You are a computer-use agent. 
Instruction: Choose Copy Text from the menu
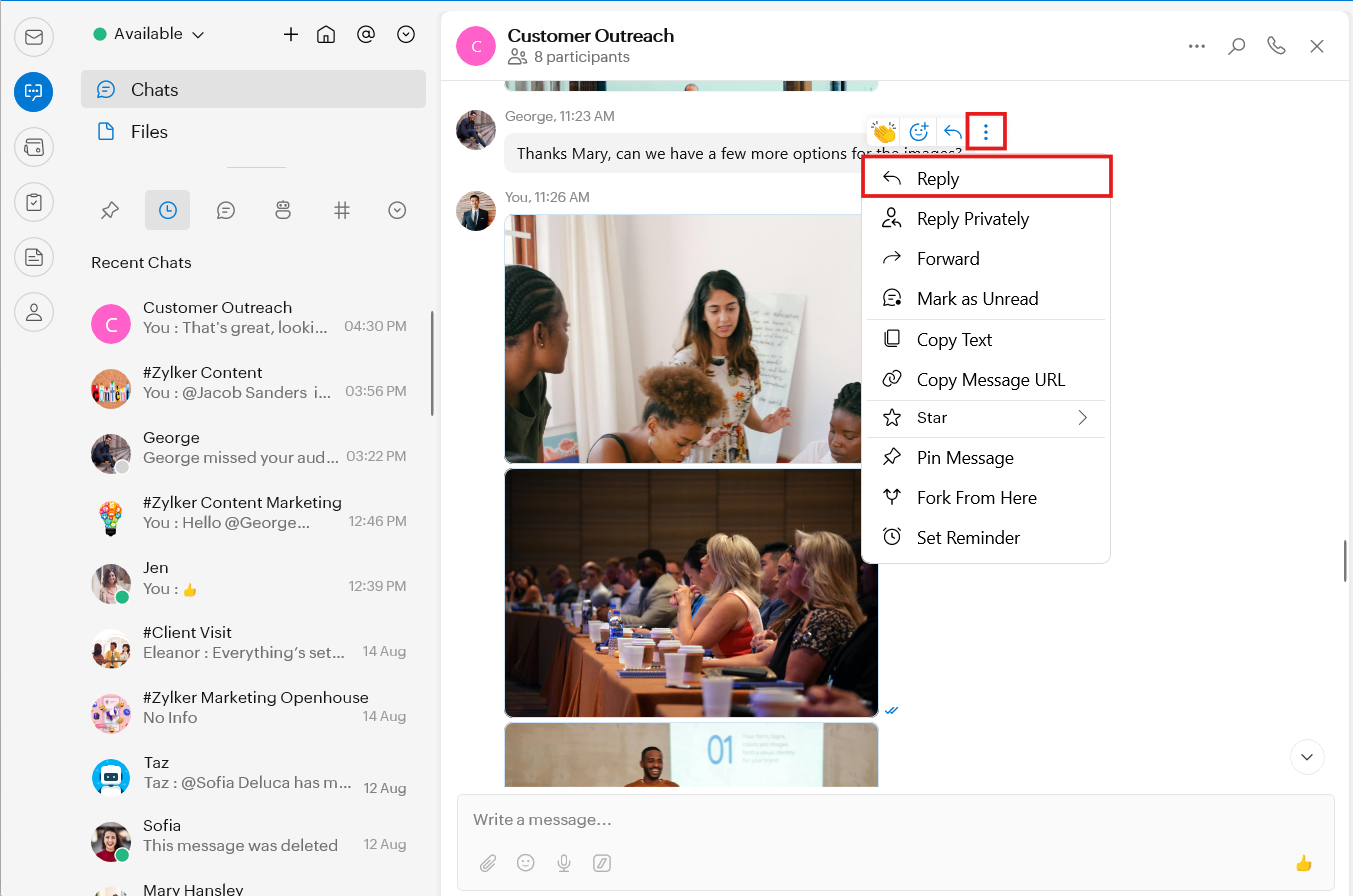pos(986,340)
